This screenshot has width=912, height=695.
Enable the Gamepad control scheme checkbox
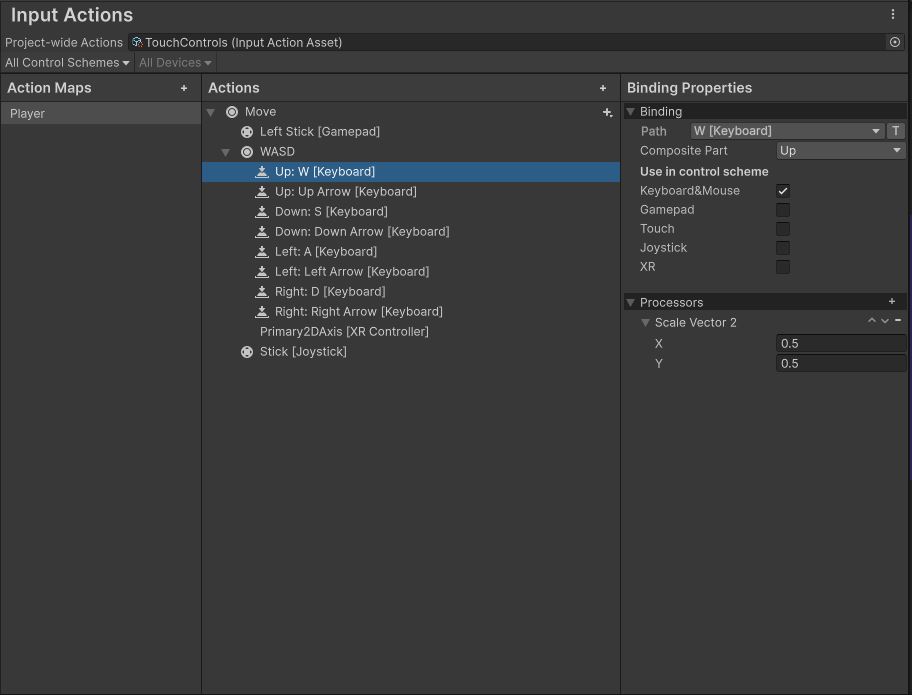[x=783, y=210]
